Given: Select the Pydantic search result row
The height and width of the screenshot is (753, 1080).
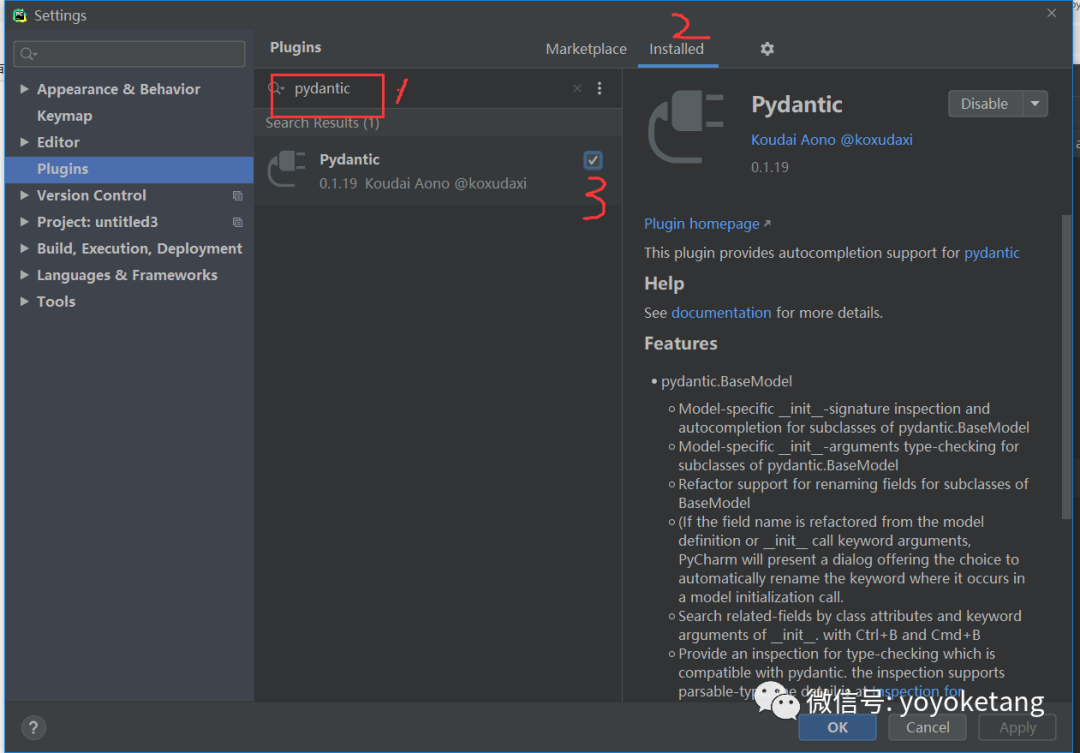Looking at the screenshot, I should click(438, 170).
